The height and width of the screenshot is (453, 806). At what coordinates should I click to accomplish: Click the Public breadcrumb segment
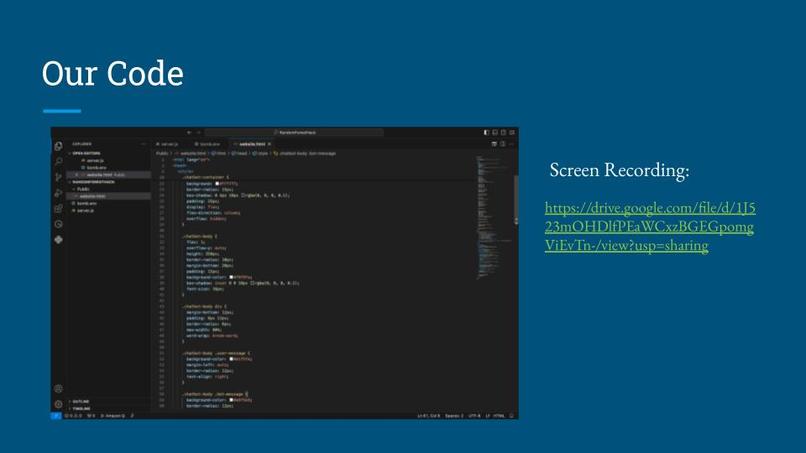tap(162, 153)
